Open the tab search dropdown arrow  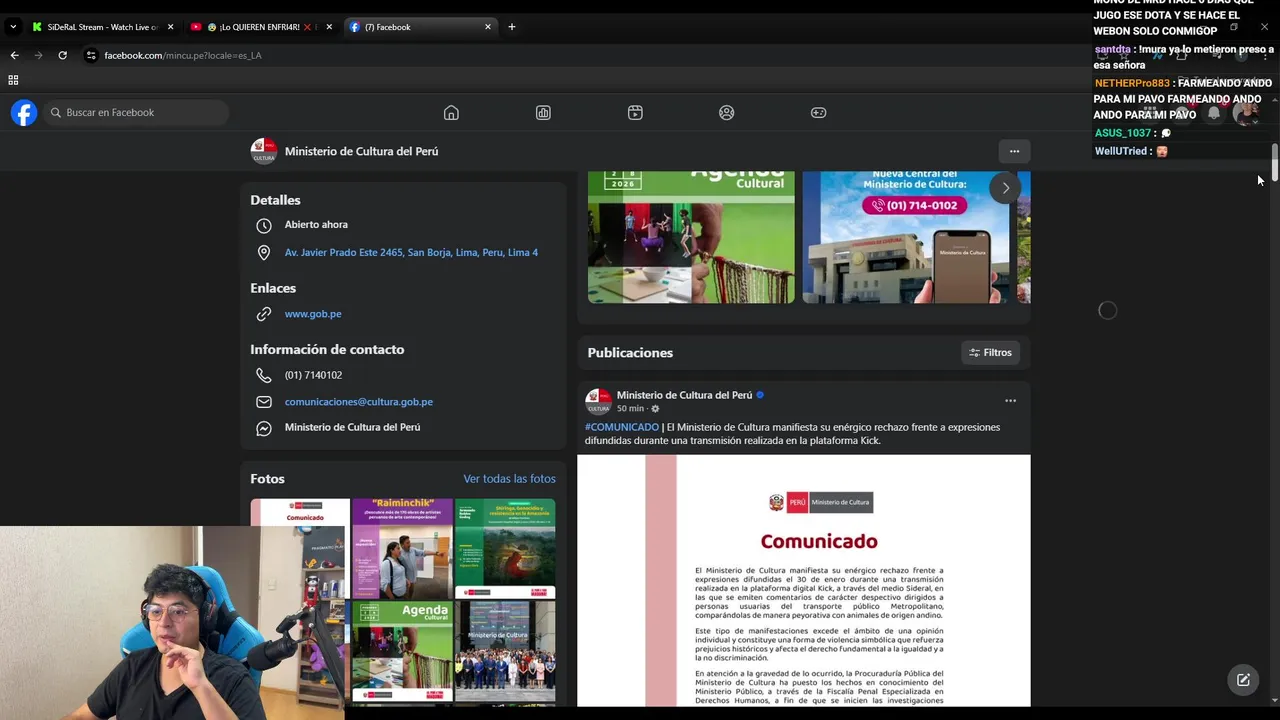point(13,27)
